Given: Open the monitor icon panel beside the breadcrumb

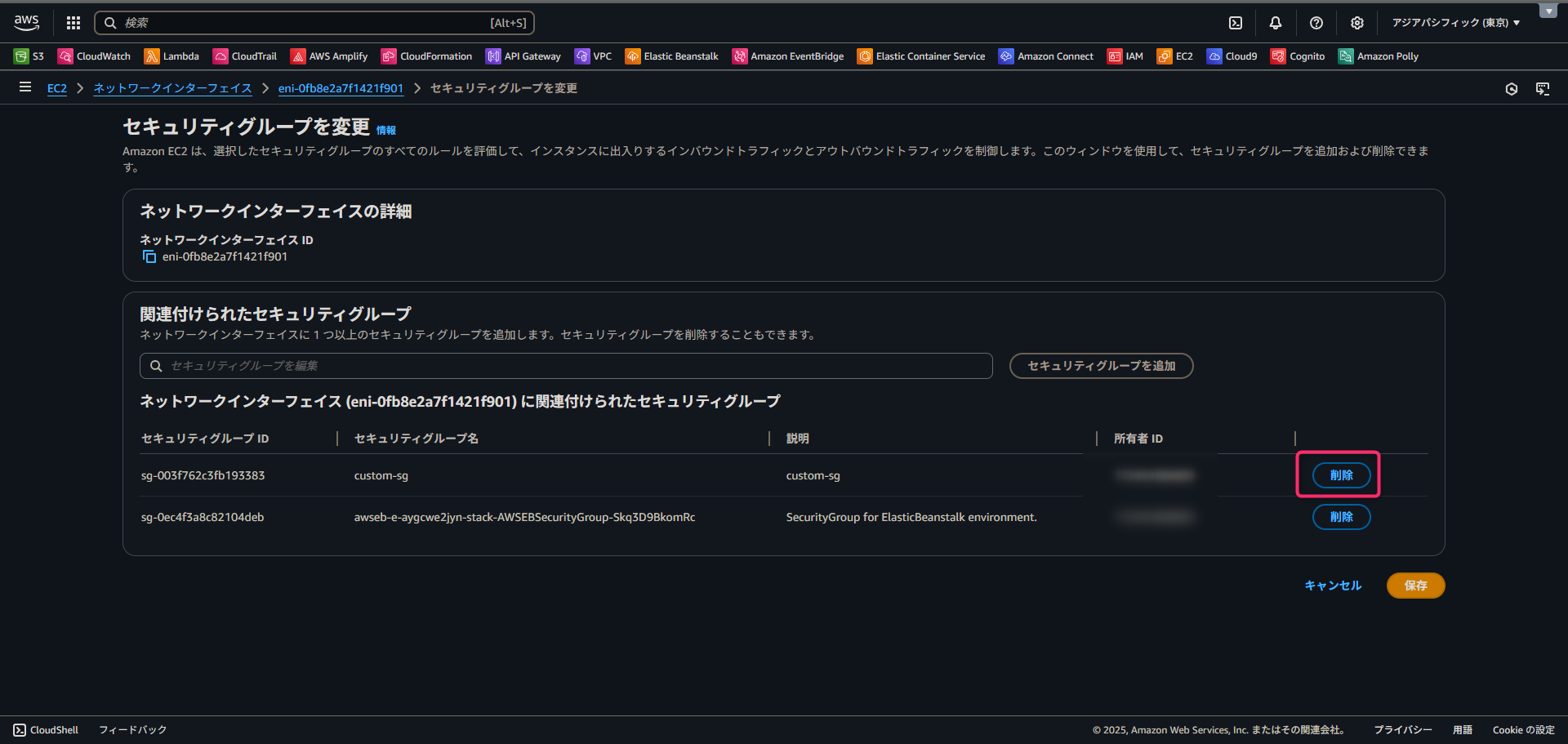Looking at the screenshot, I should pos(1543,88).
